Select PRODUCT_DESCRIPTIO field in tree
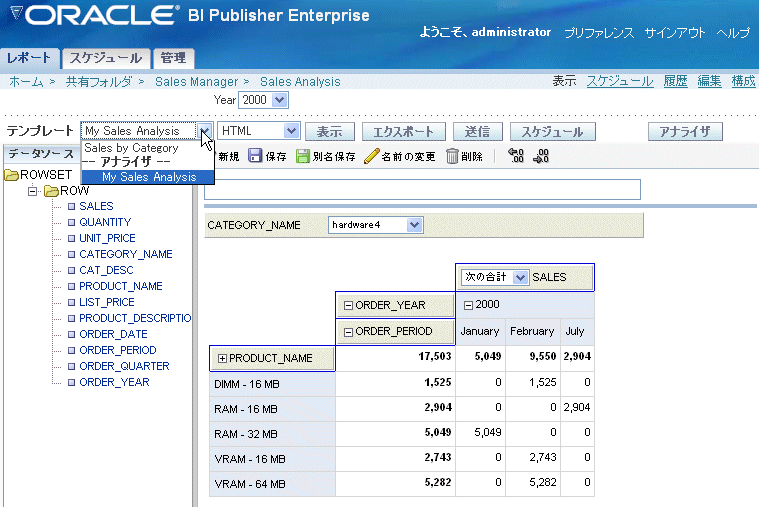 point(136,318)
